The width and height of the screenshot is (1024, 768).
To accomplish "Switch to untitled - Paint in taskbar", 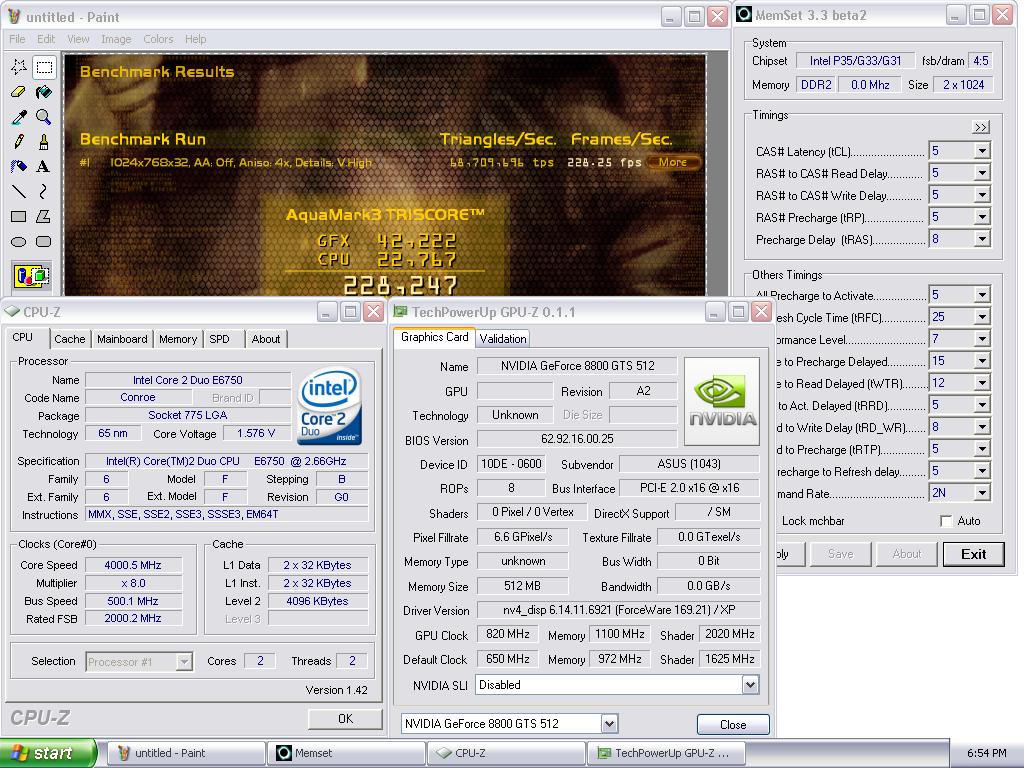I will point(185,753).
